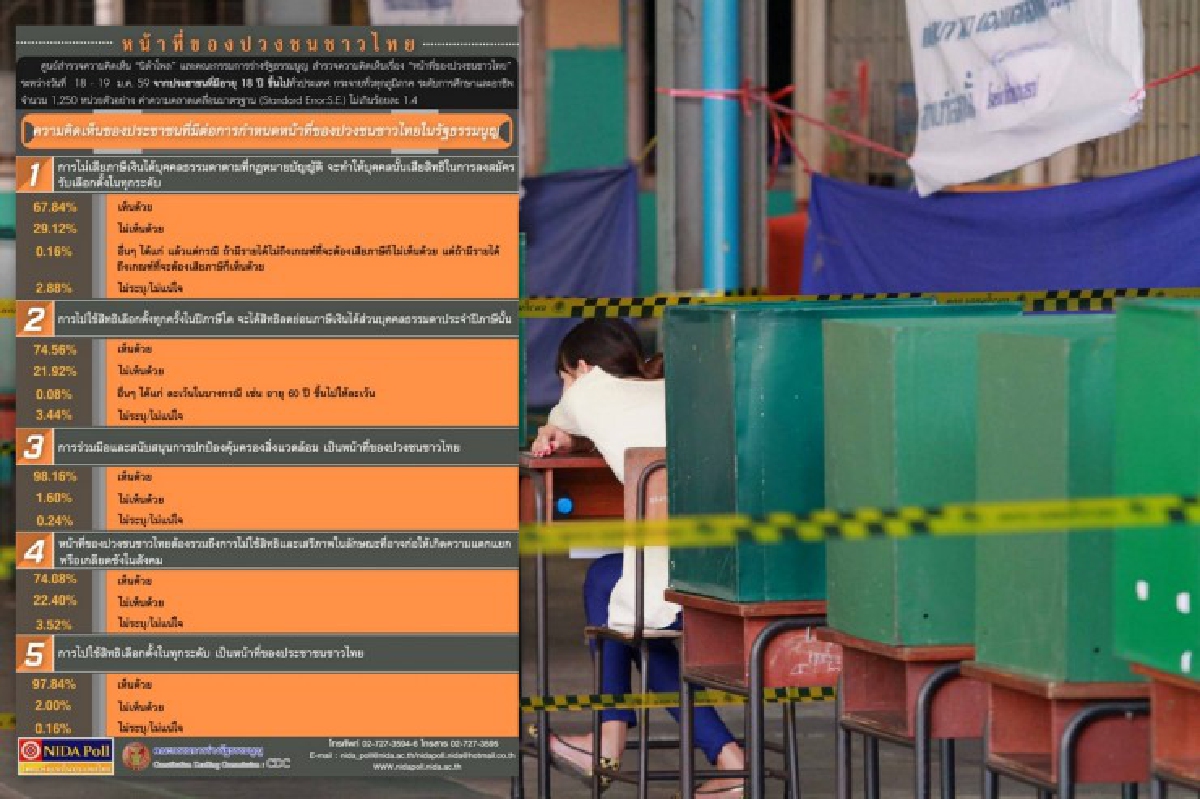The height and width of the screenshot is (799, 1200).
Task: Click the "CDC" text in the footer
Action: [279, 762]
